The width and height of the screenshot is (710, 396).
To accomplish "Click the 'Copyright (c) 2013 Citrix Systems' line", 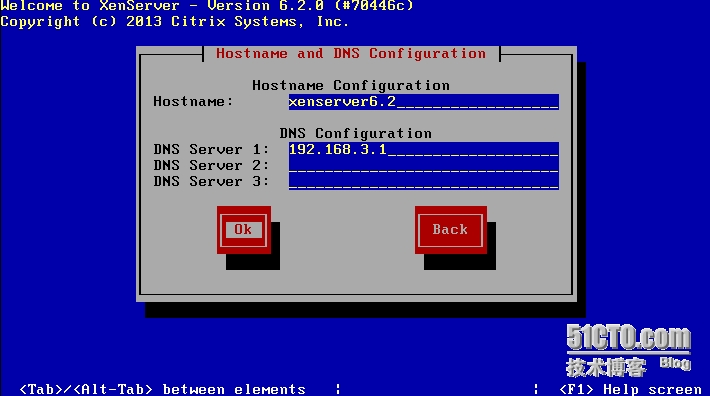I will (175, 22).
